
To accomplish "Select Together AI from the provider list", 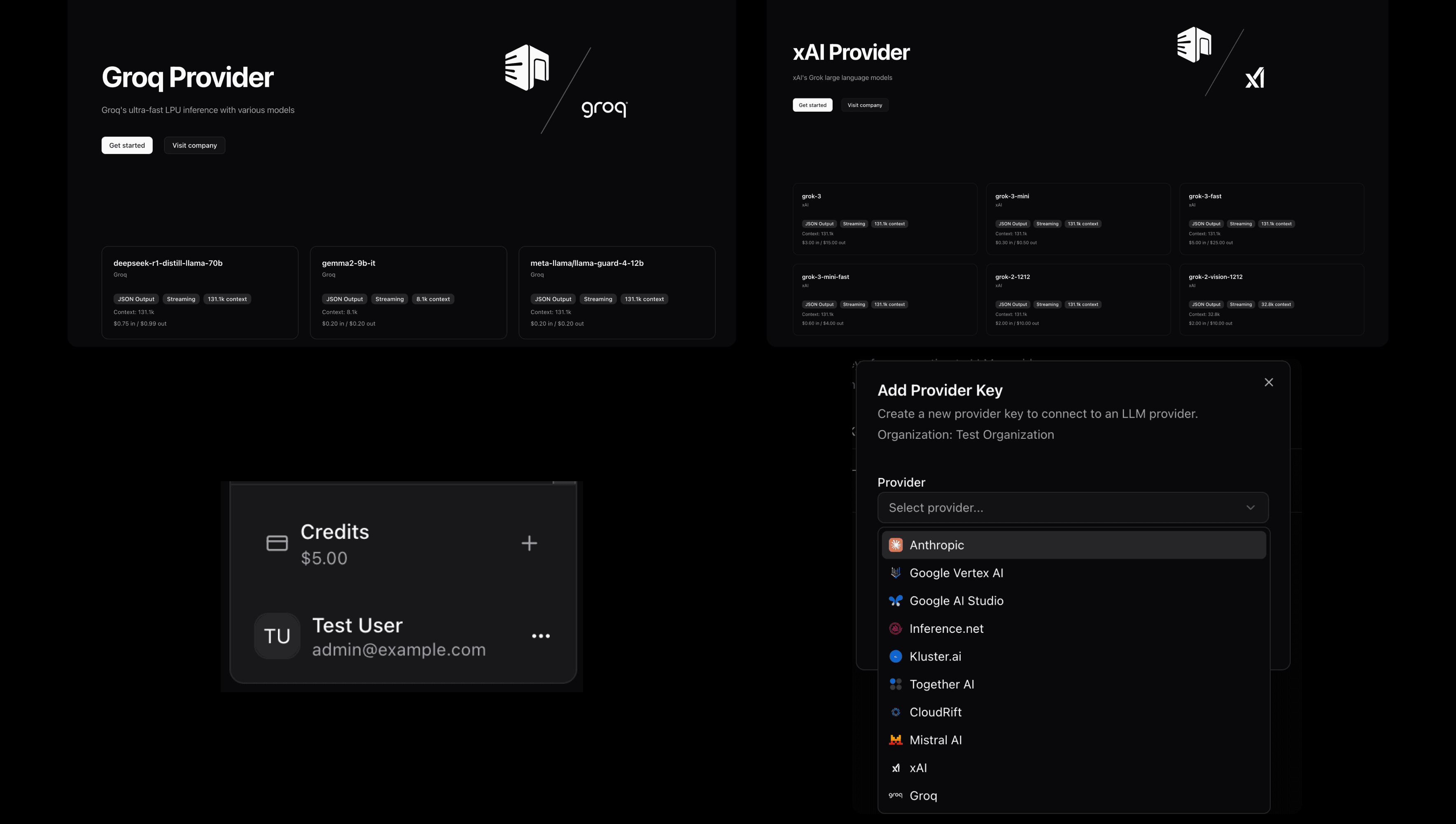I will point(941,684).
